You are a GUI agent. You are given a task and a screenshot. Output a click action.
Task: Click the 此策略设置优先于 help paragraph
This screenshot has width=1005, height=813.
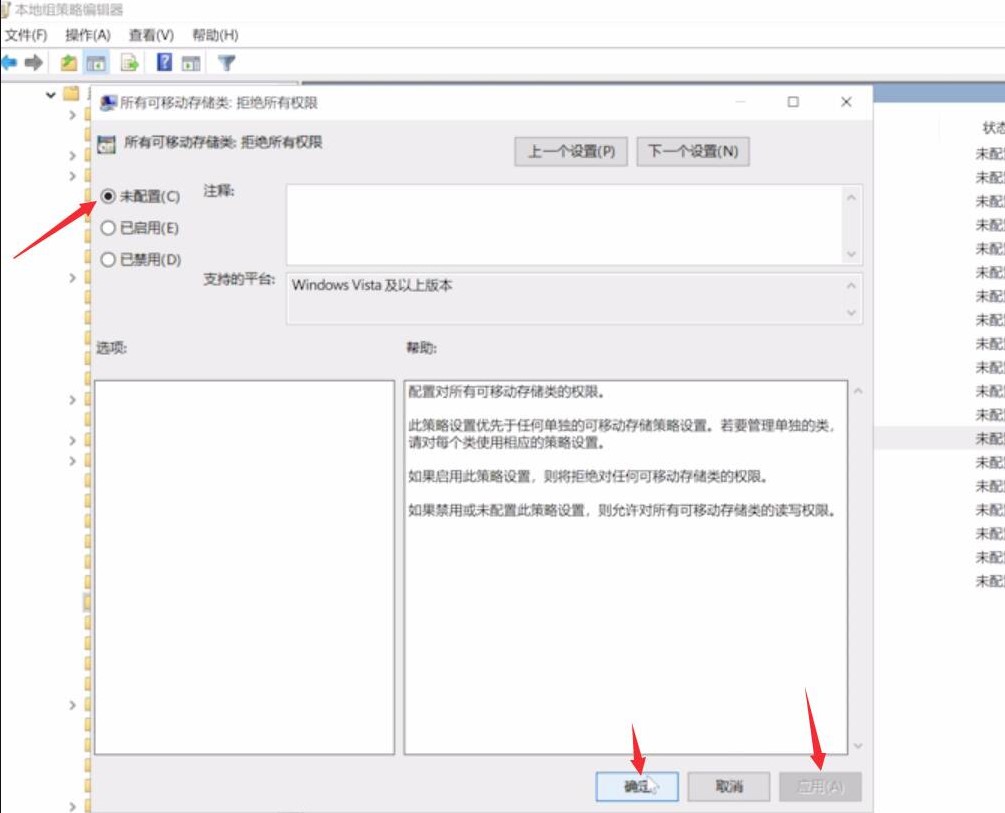[x=622, y=434]
